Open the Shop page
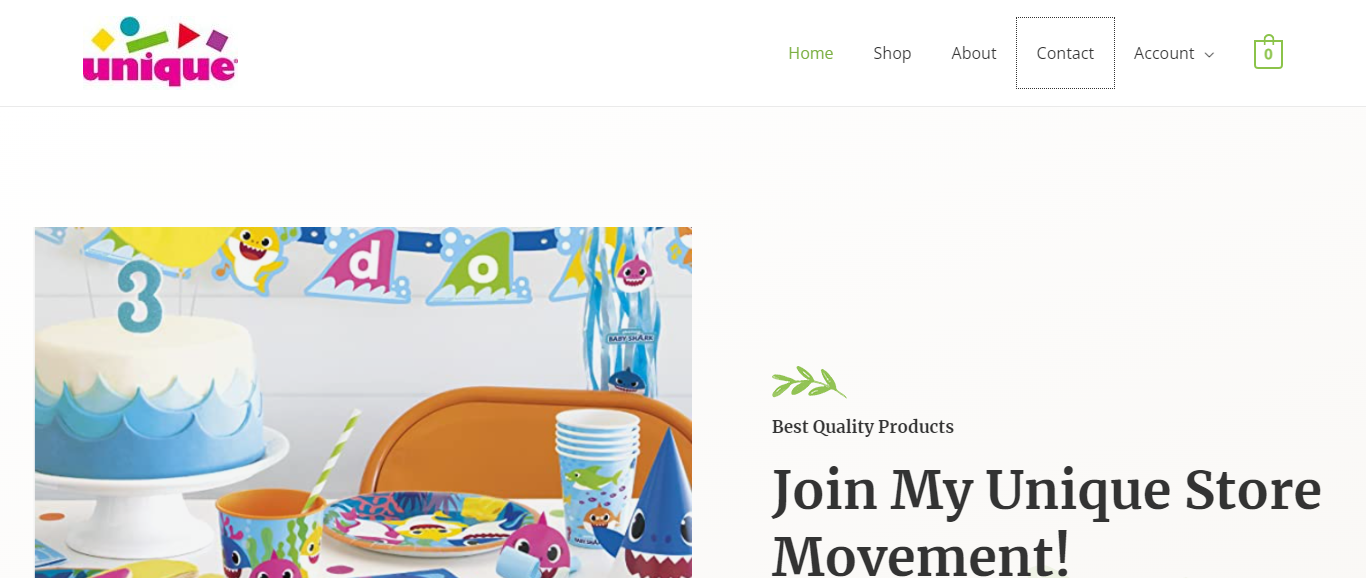The image size is (1366, 578). click(x=892, y=53)
